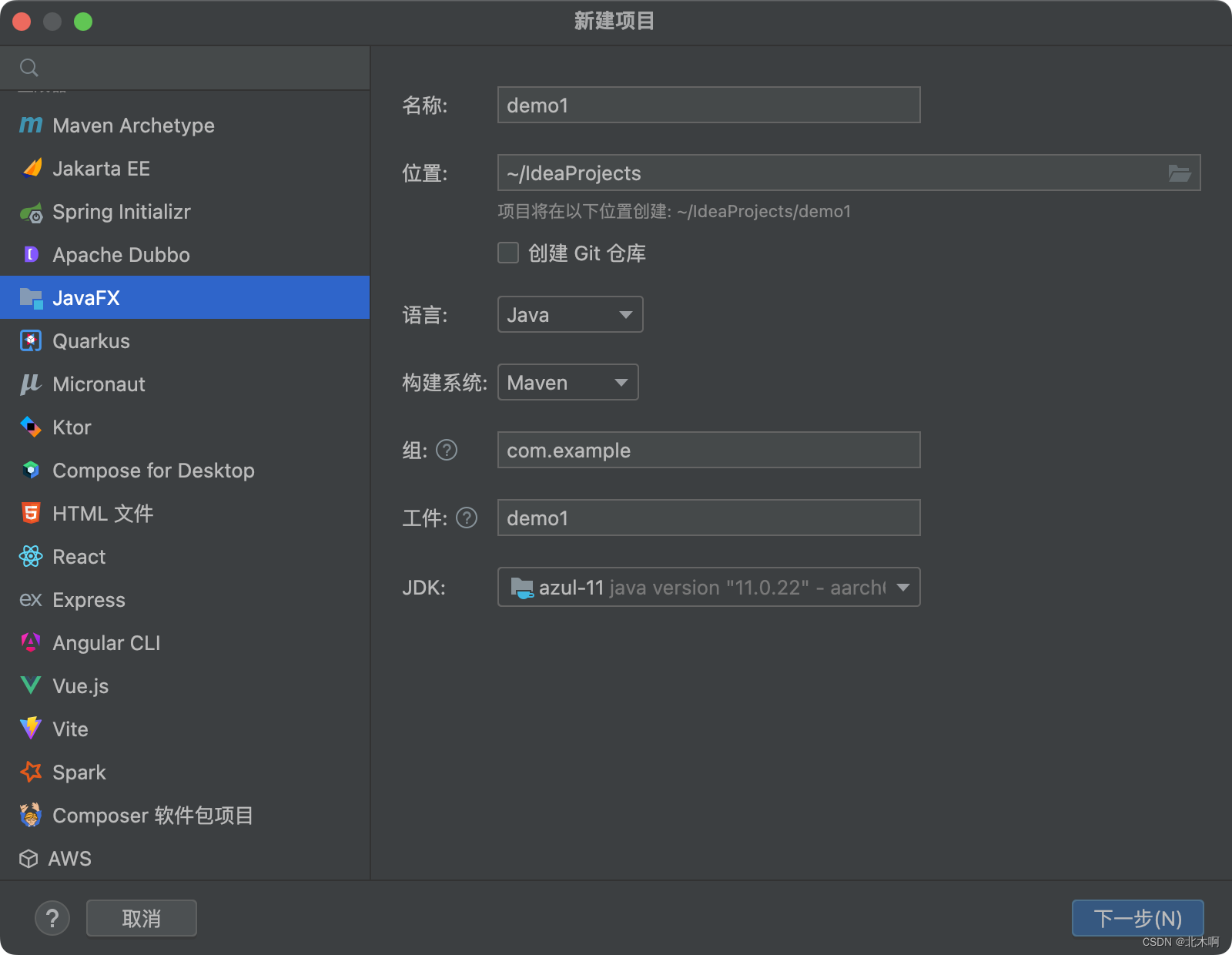Select the Jakarta EE list item
This screenshot has width=1232, height=955.
(185, 168)
